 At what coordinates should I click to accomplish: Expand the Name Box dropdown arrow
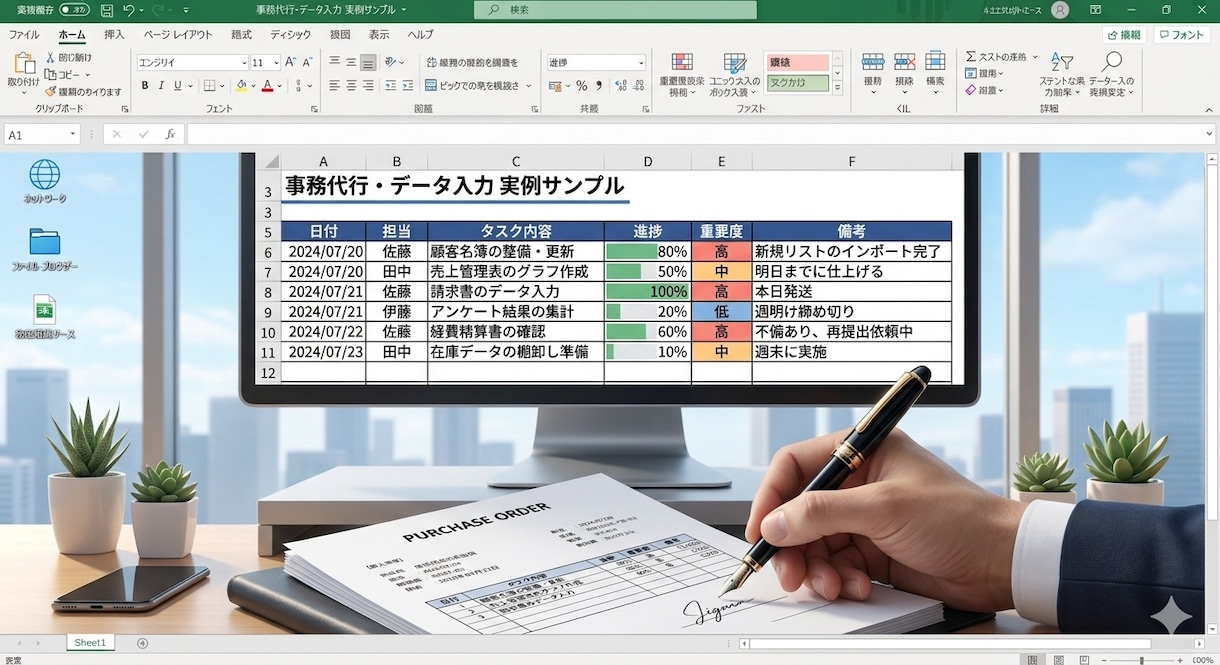(x=73, y=134)
